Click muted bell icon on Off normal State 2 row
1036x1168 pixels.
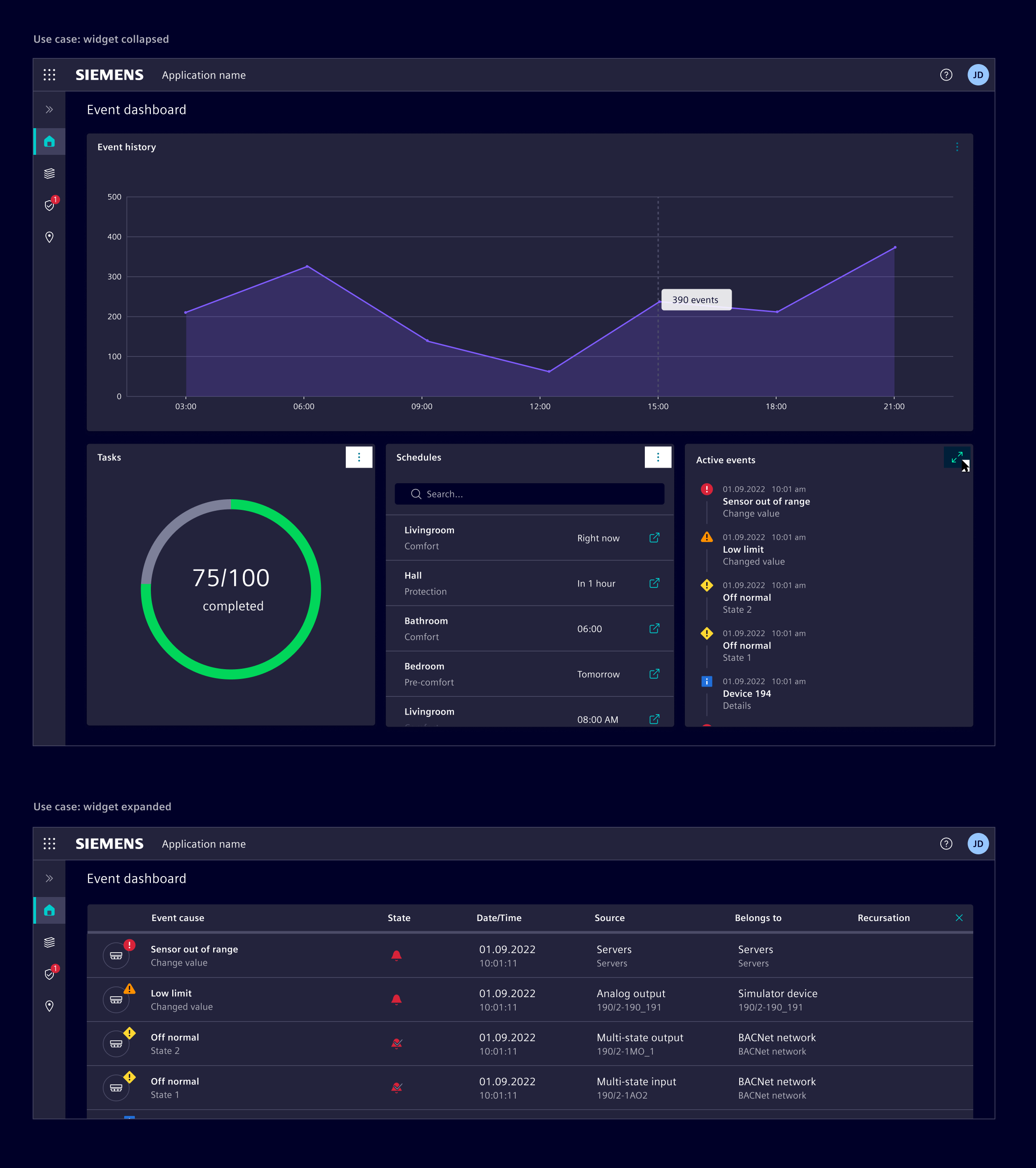pyautogui.click(x=396, y=1043)
